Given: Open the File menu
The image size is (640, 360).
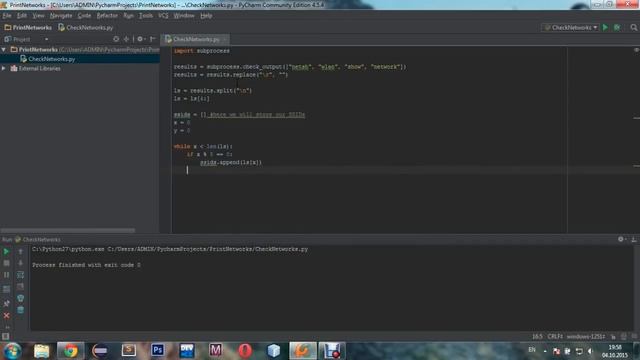Looking at the screenshot, I should click(x=7, y=16).
